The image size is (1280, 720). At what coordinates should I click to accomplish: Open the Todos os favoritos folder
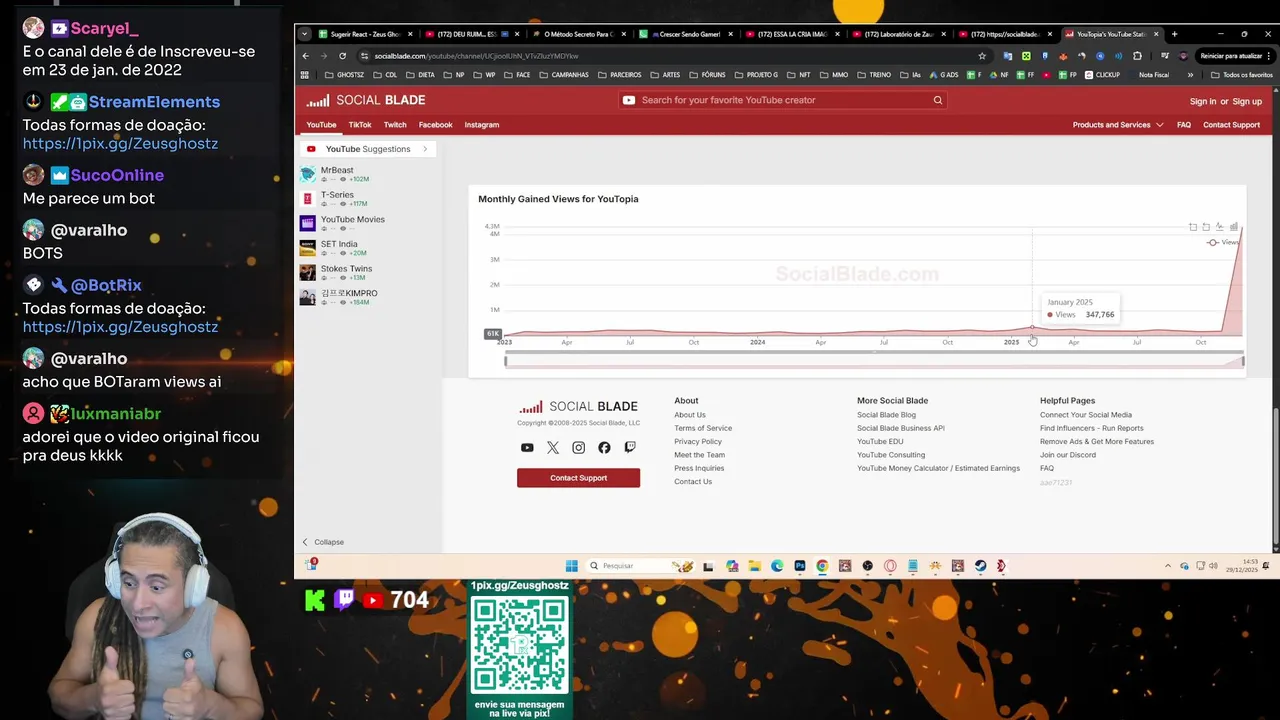pyautogui.click(x=1241, y=75)
